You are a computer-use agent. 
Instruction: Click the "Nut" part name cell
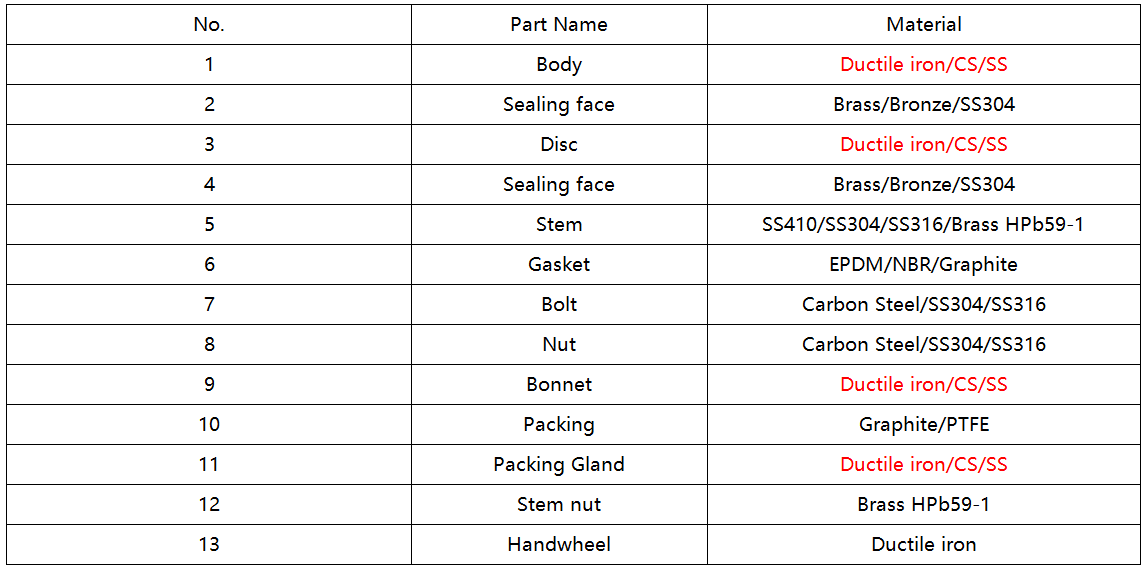[x=558, y=345]
